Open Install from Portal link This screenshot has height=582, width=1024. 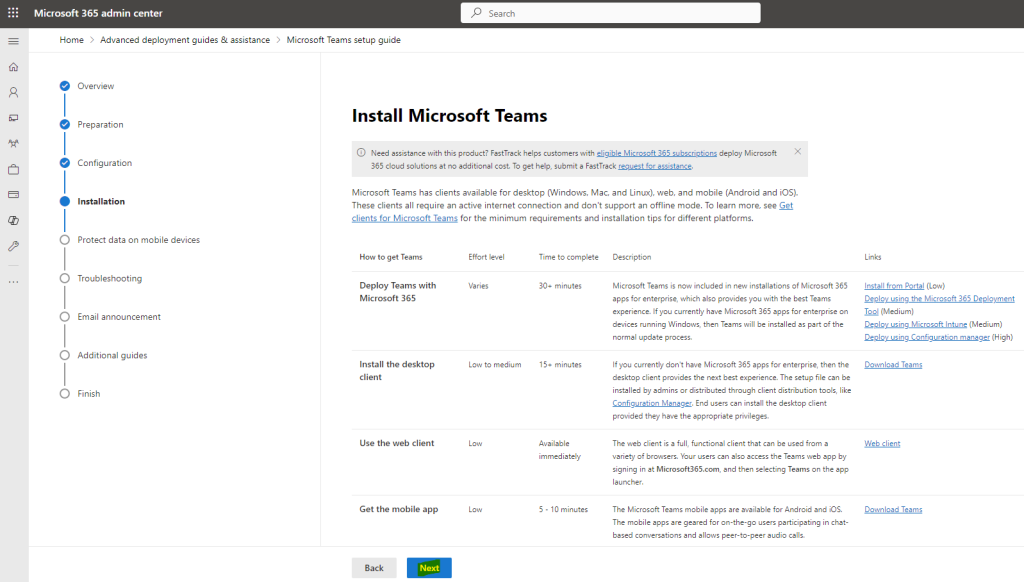(894, 285)
